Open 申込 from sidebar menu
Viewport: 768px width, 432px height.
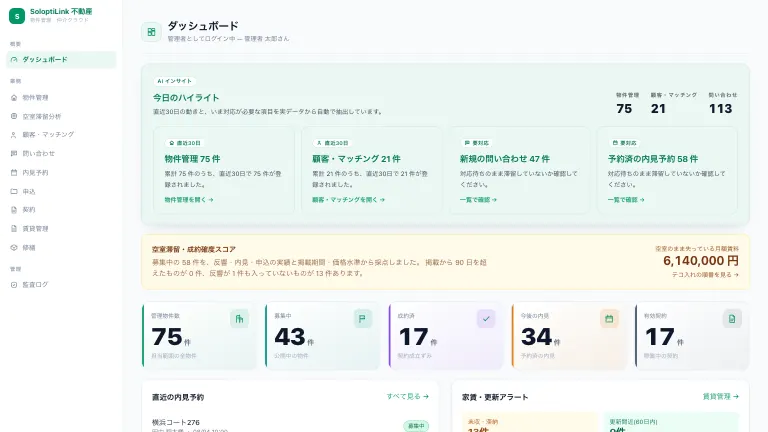(61, 192)
